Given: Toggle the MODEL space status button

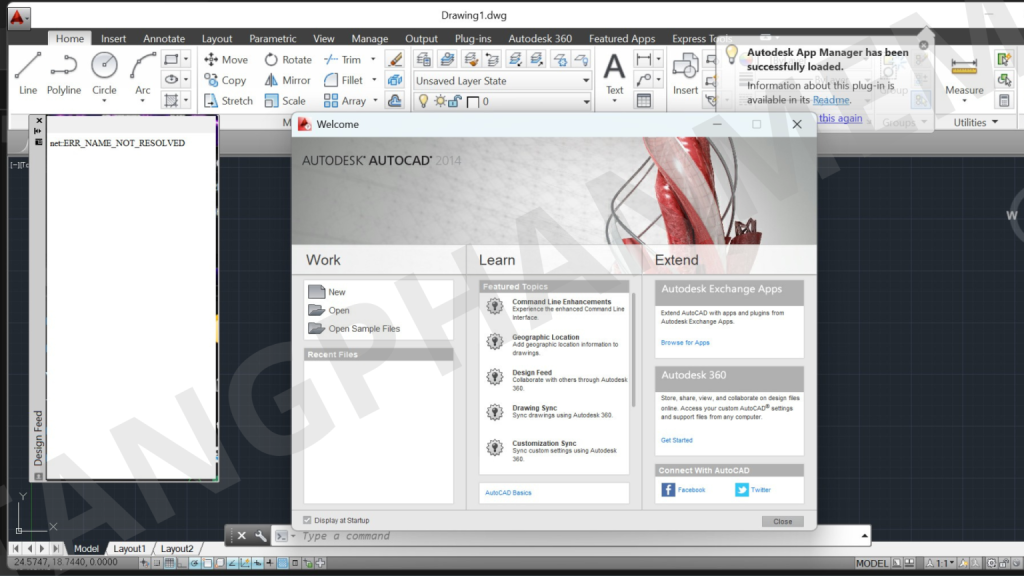Looking at the screenshot, I should (872, 564).
